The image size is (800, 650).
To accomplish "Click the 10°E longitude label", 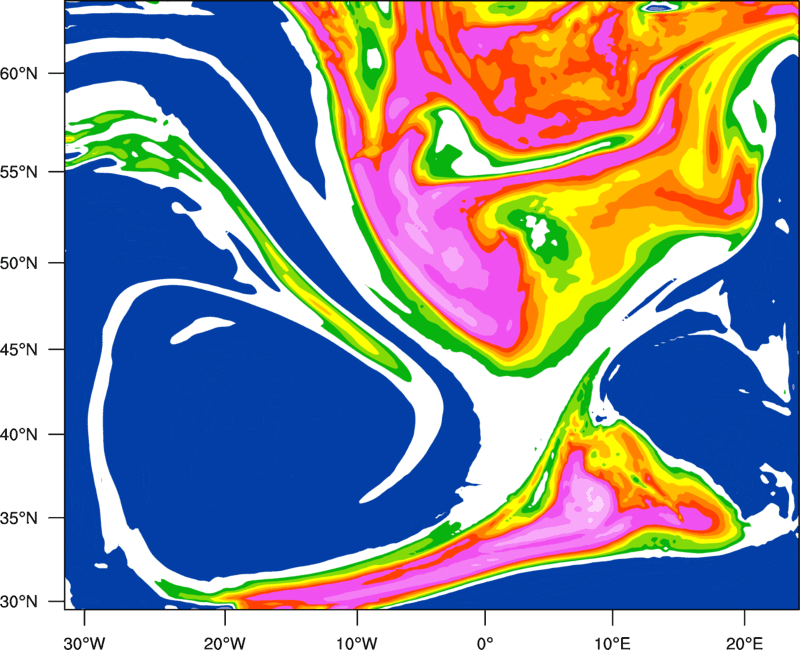I will (x=612, y=643).
